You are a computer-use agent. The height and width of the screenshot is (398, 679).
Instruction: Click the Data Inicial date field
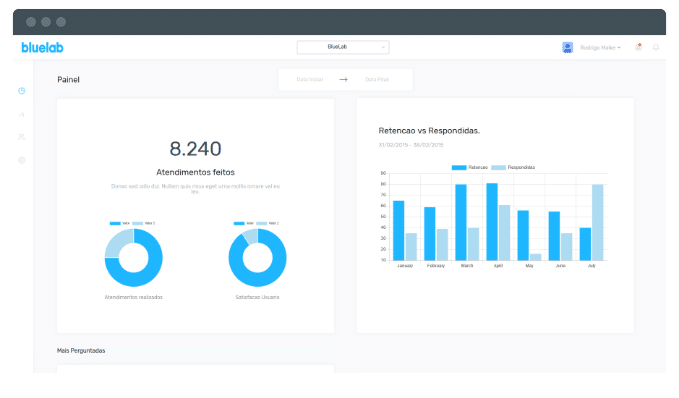pos(310,79)
